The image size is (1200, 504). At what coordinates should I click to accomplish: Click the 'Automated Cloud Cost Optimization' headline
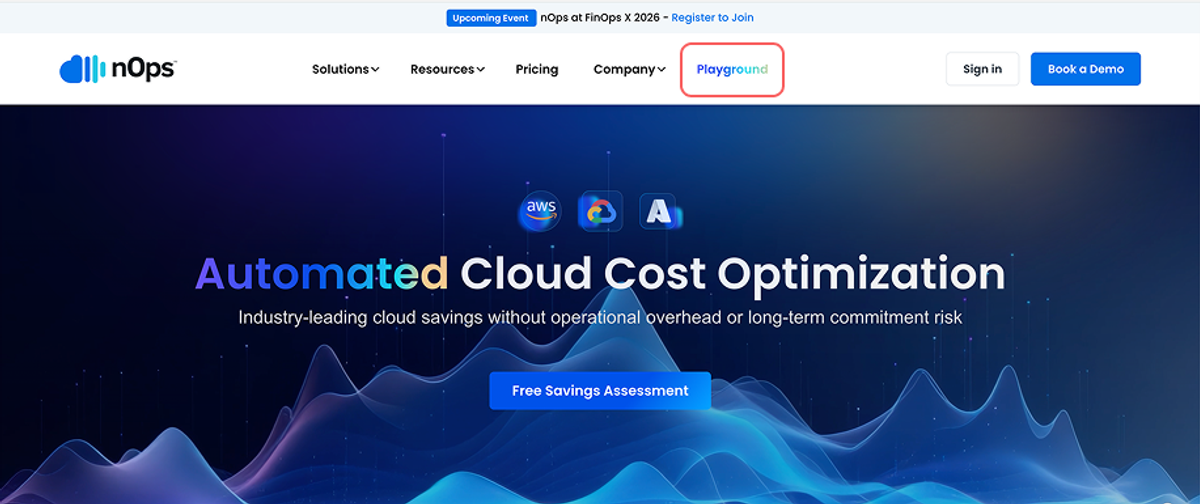[600, 273]
